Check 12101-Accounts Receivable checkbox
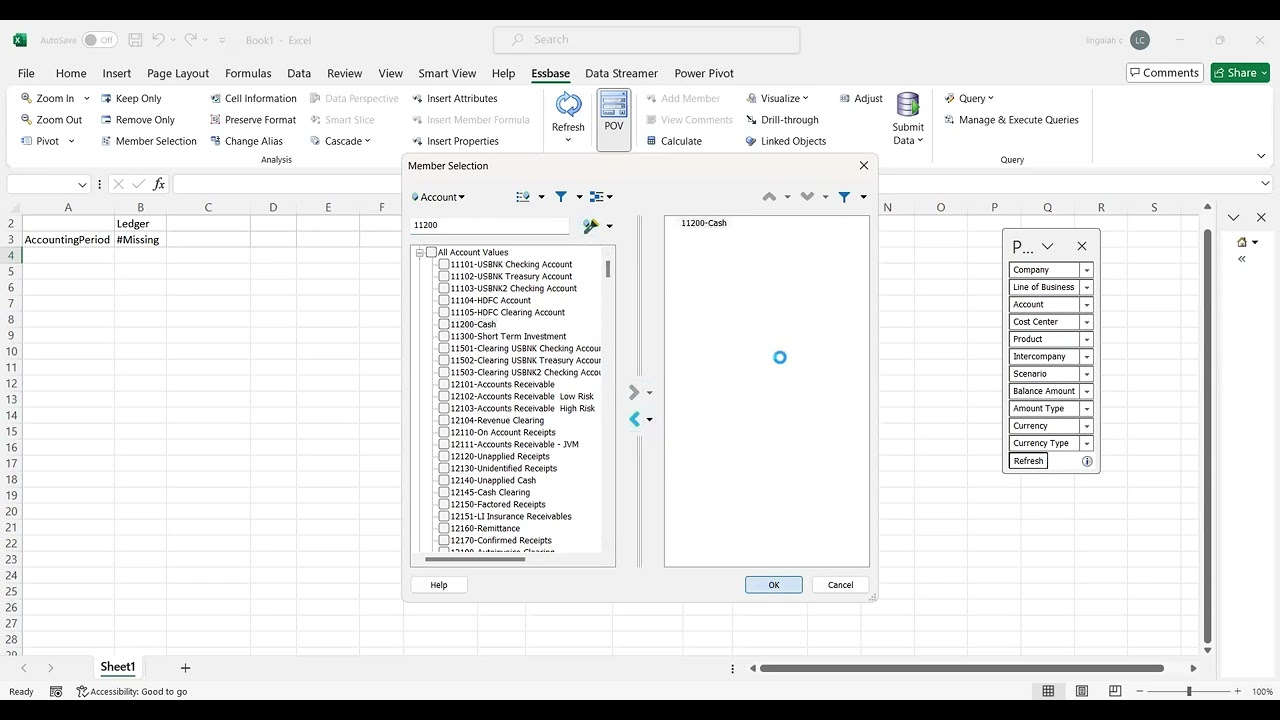This screenshot has height=720, width=1280. pyautogui.click(x=444, y=384)
